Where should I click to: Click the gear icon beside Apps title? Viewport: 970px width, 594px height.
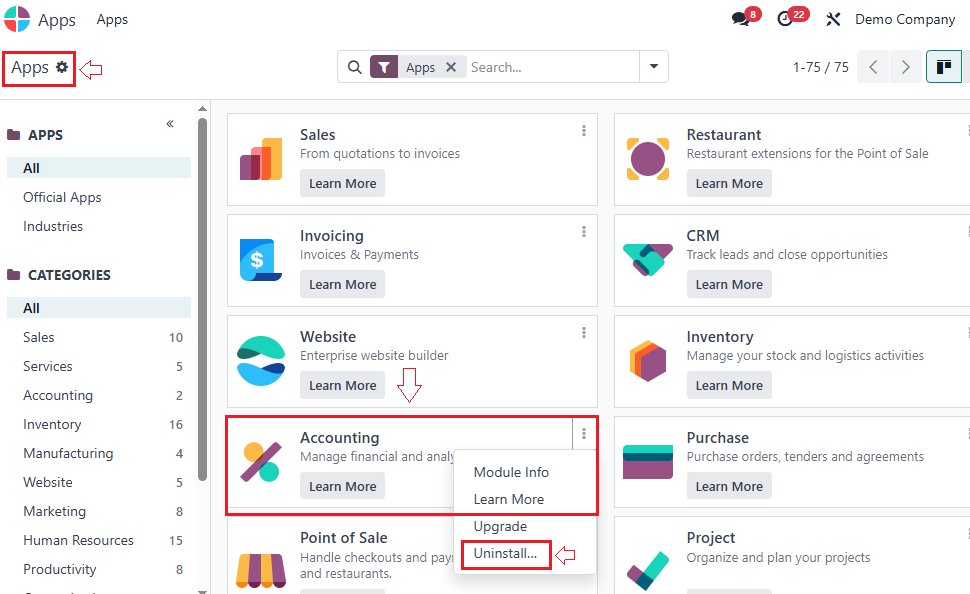(62, 67)
